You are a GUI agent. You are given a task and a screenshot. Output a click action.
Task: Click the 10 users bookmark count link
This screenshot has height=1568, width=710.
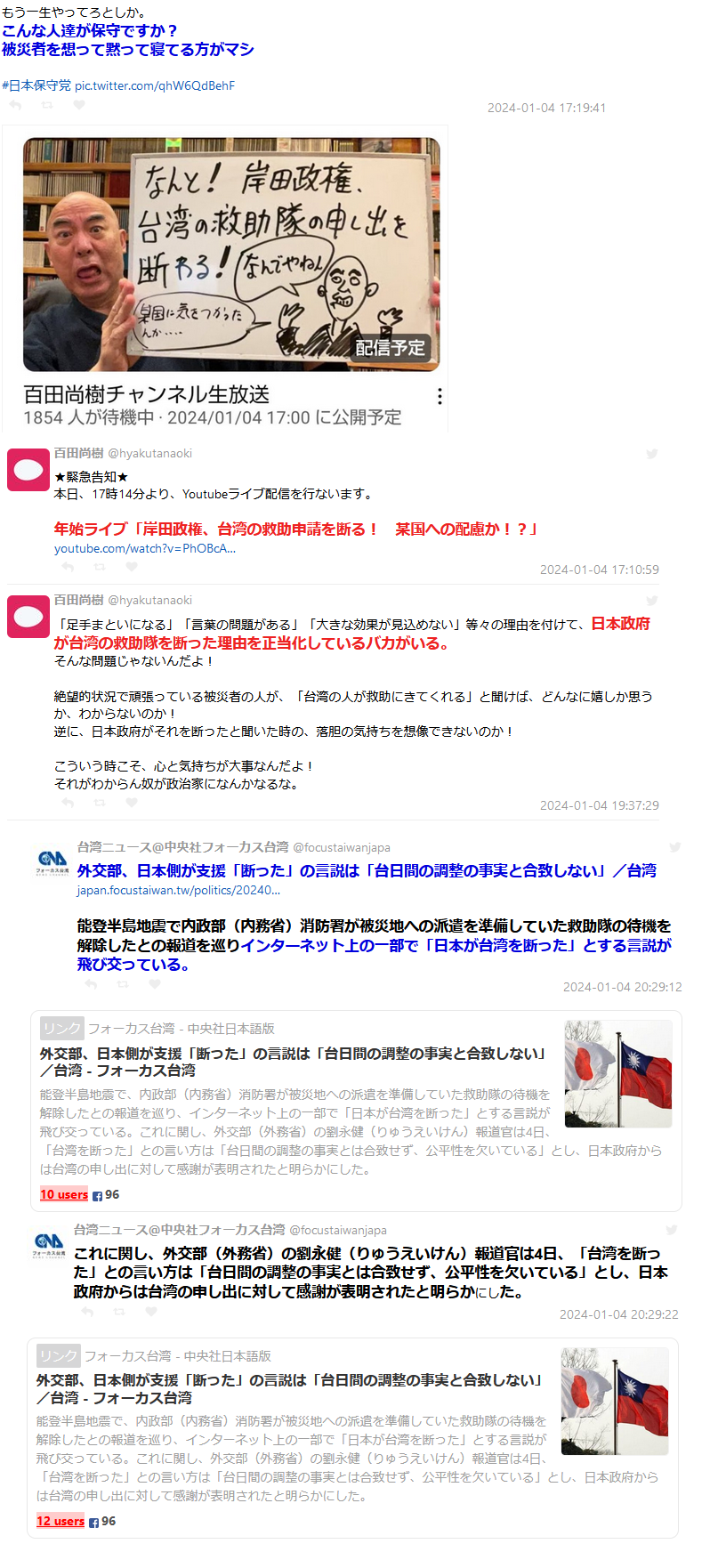click(64, 1195)
